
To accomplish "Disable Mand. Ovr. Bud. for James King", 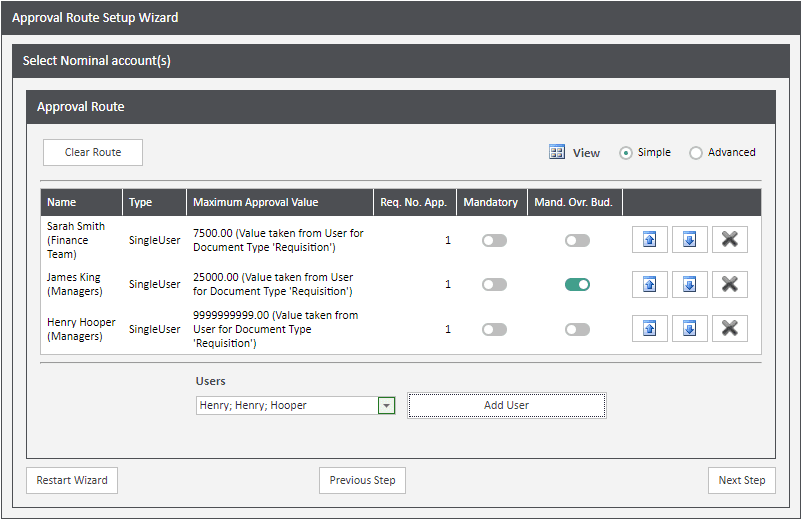I will click(x=577, y=285).
